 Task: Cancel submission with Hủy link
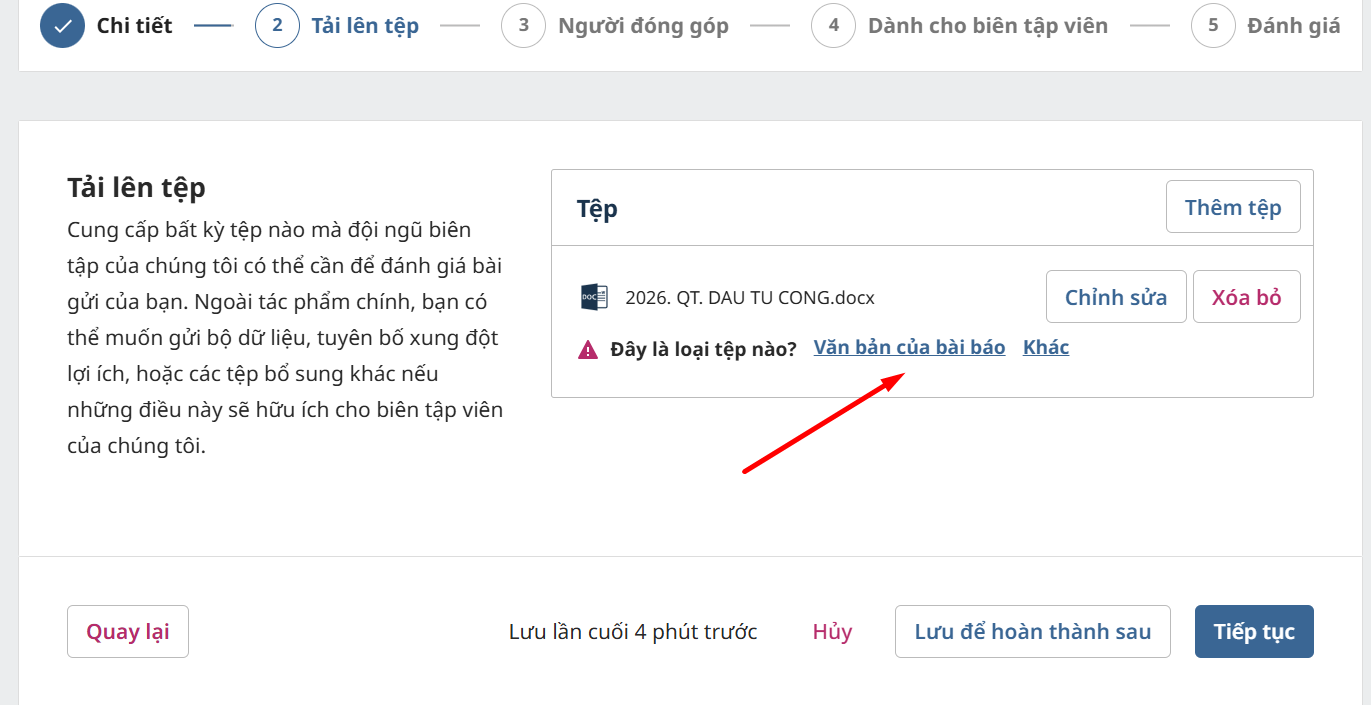click(x=832, y=632)
